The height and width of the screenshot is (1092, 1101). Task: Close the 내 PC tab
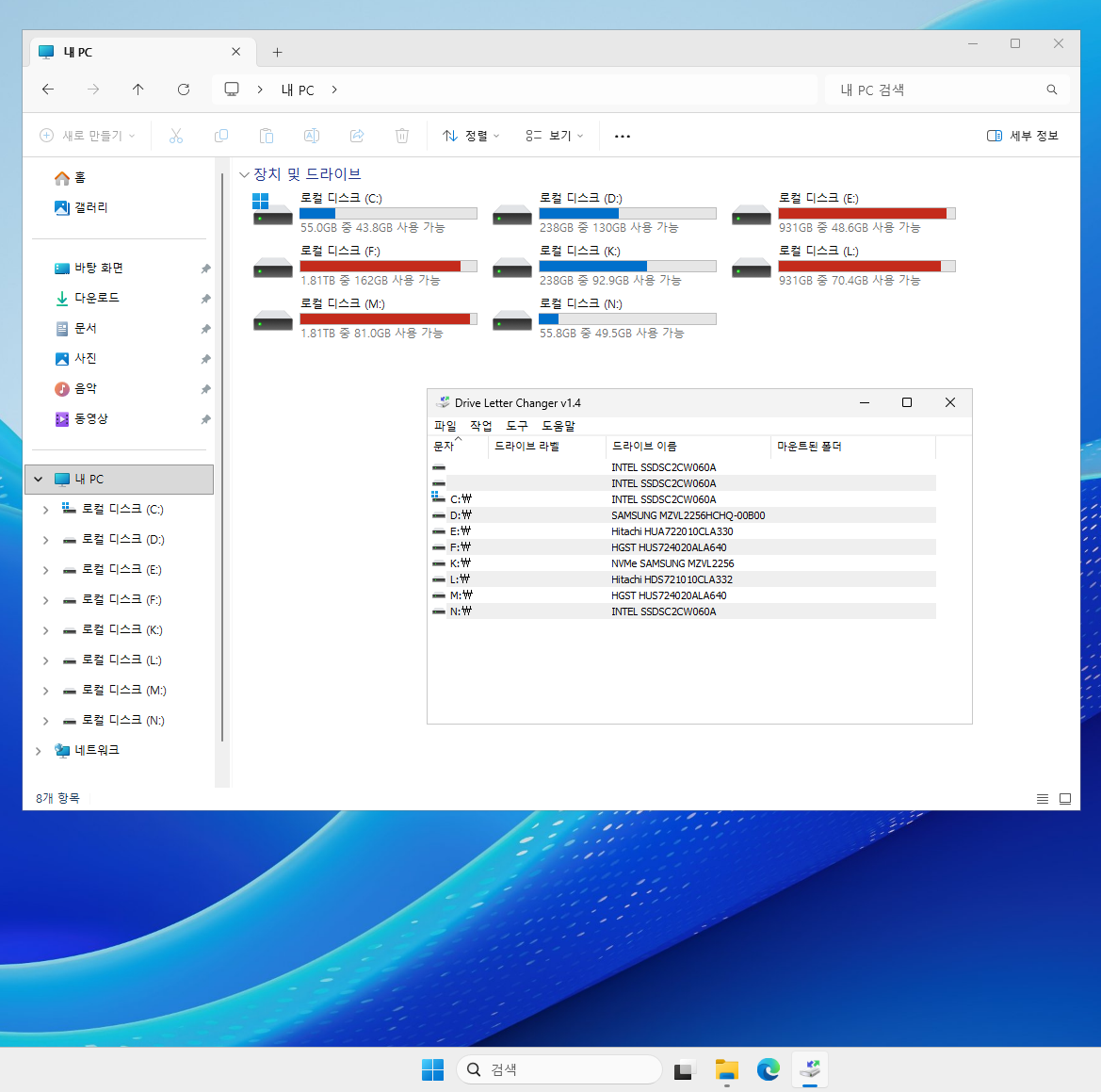click(235, 51)
